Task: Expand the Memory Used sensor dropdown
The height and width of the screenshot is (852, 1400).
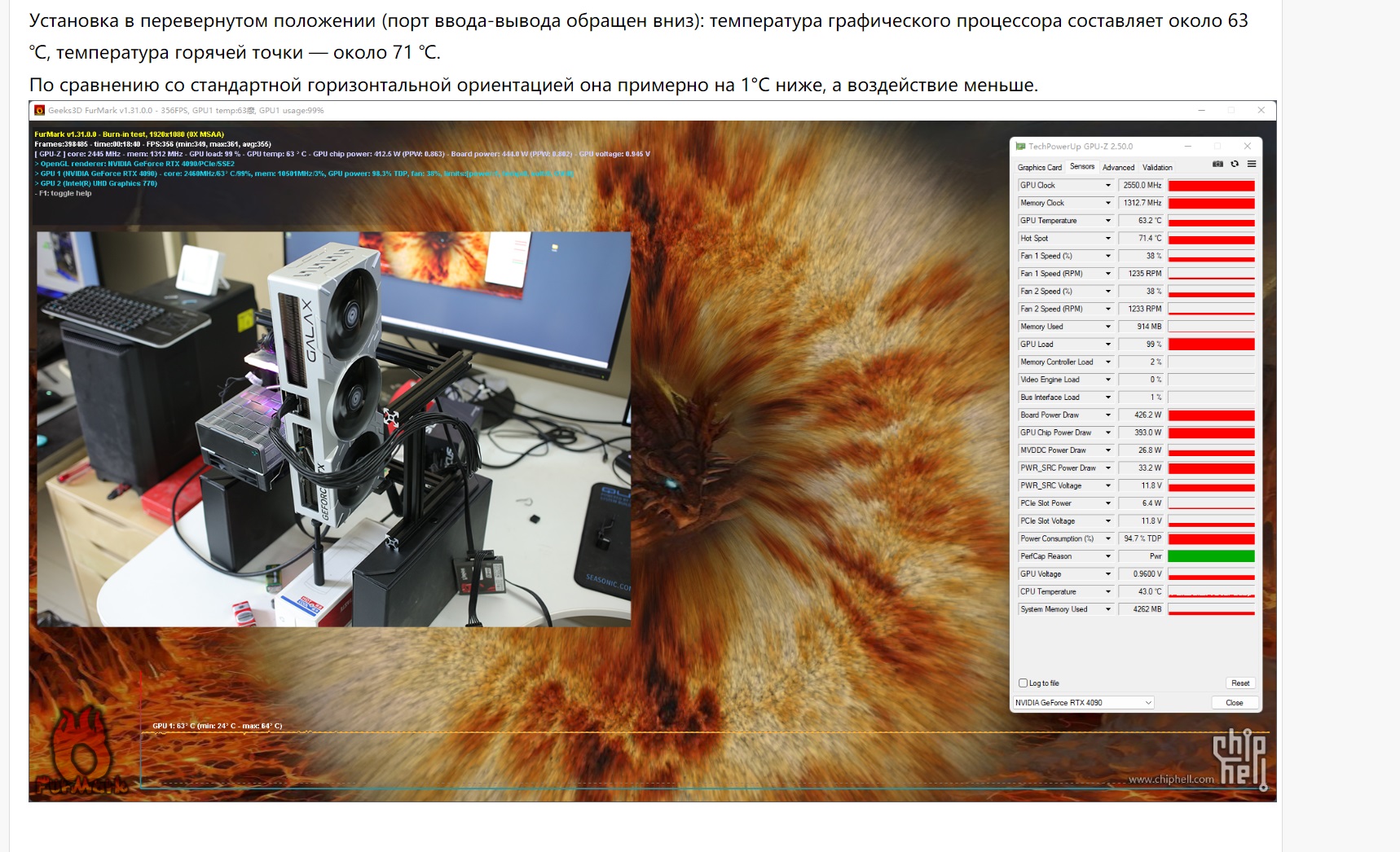Action: point(1108,327)
